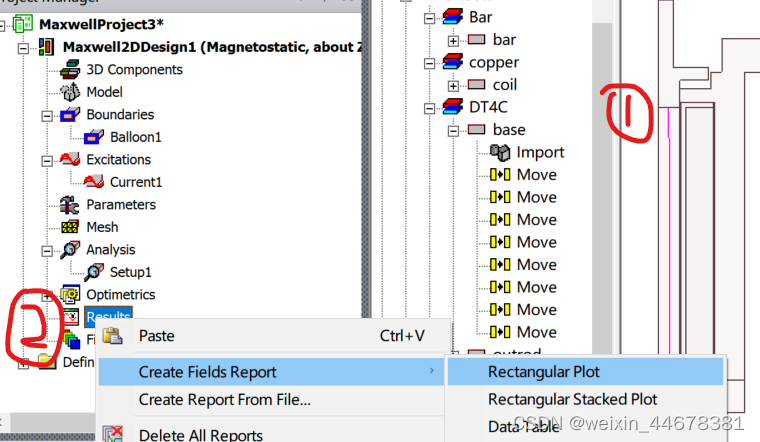Screen dimensions: 760x442
Task: Click the Balloon1 boundary icon
Action: coord(94,137)
